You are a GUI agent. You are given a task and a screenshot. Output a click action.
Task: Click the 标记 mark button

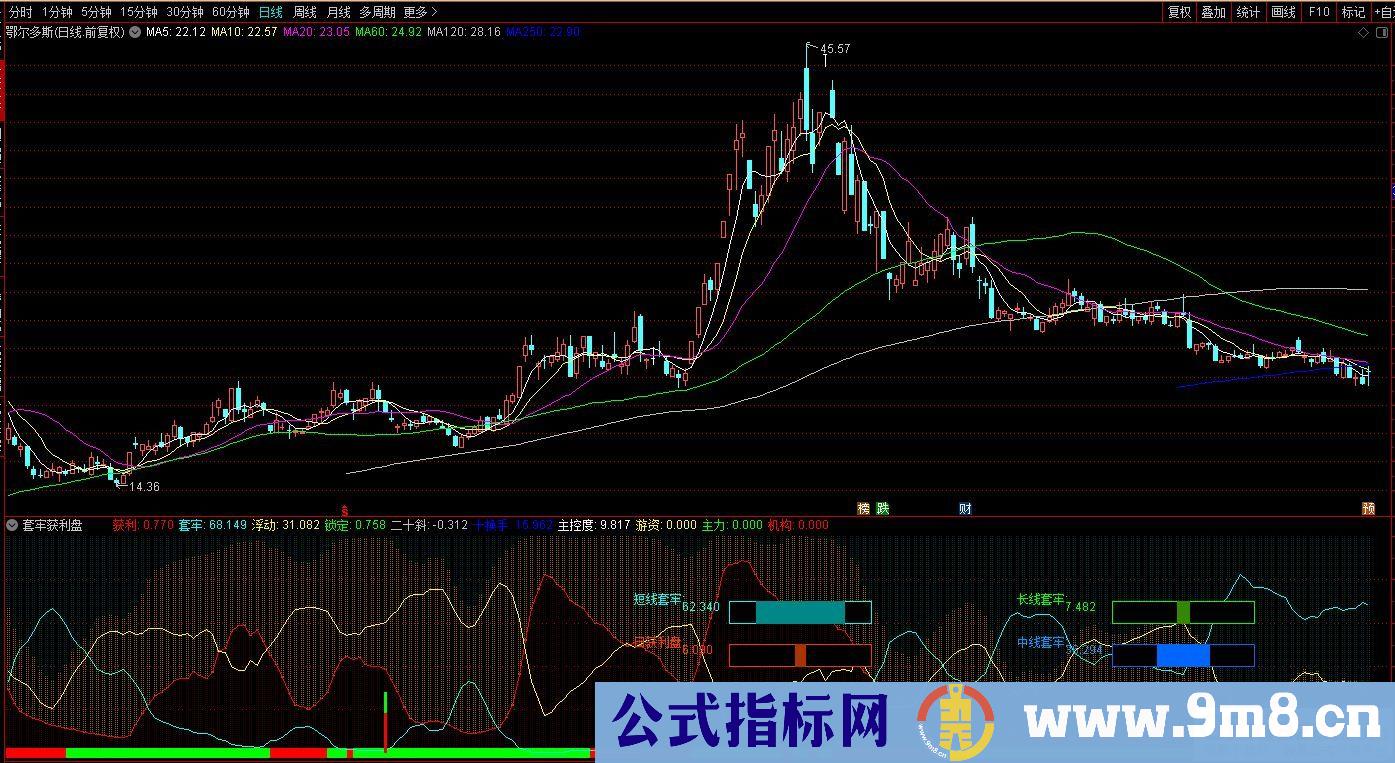point(1353,12)
